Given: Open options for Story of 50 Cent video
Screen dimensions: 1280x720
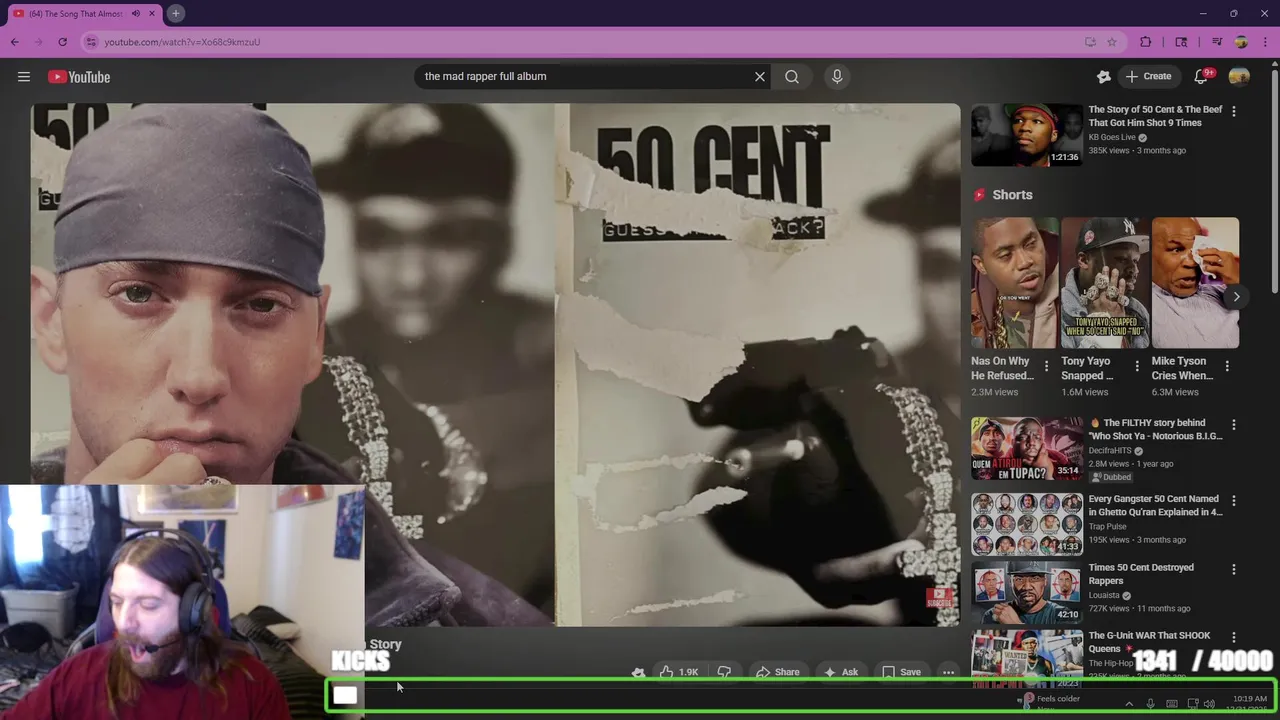Looking at the screenshot, I should 1233,111.
